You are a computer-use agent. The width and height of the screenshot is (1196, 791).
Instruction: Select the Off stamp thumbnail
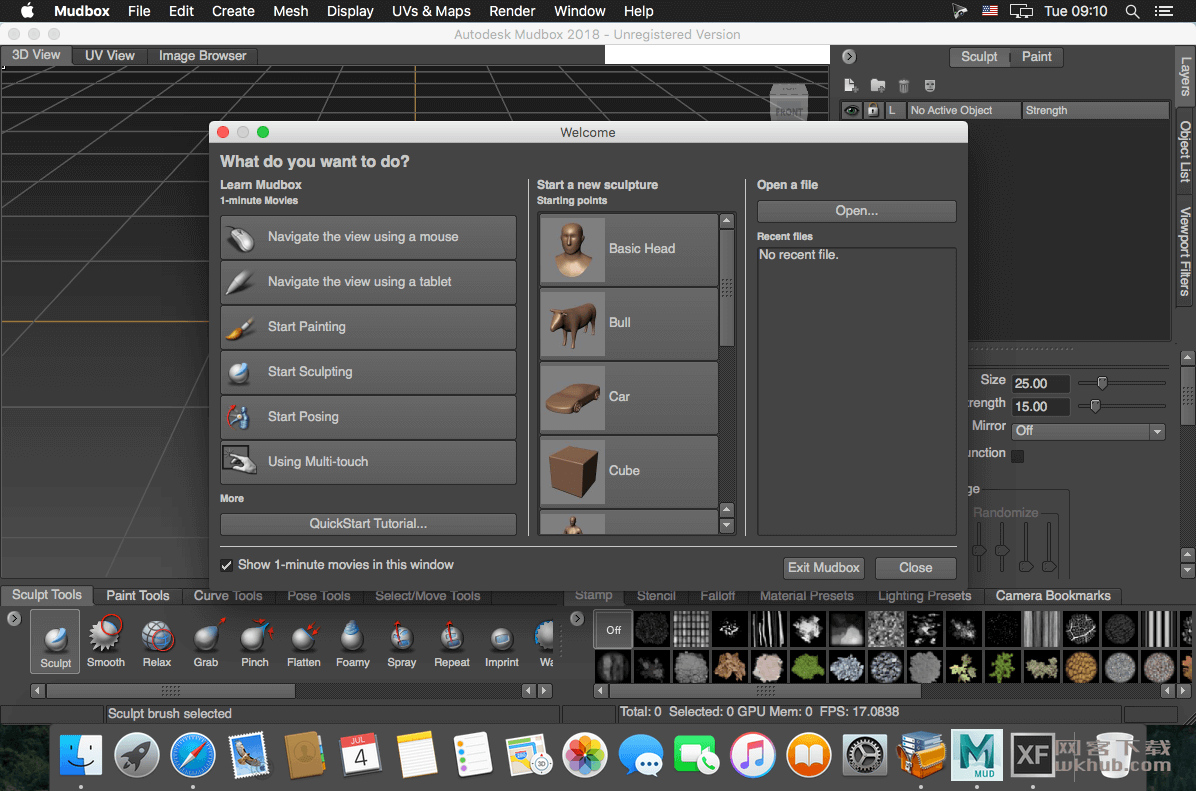[613, 629]
